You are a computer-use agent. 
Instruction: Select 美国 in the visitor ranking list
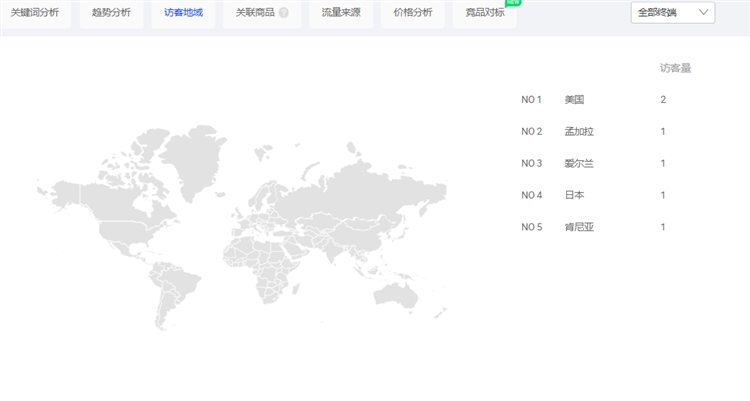click(x=574, y=100)
